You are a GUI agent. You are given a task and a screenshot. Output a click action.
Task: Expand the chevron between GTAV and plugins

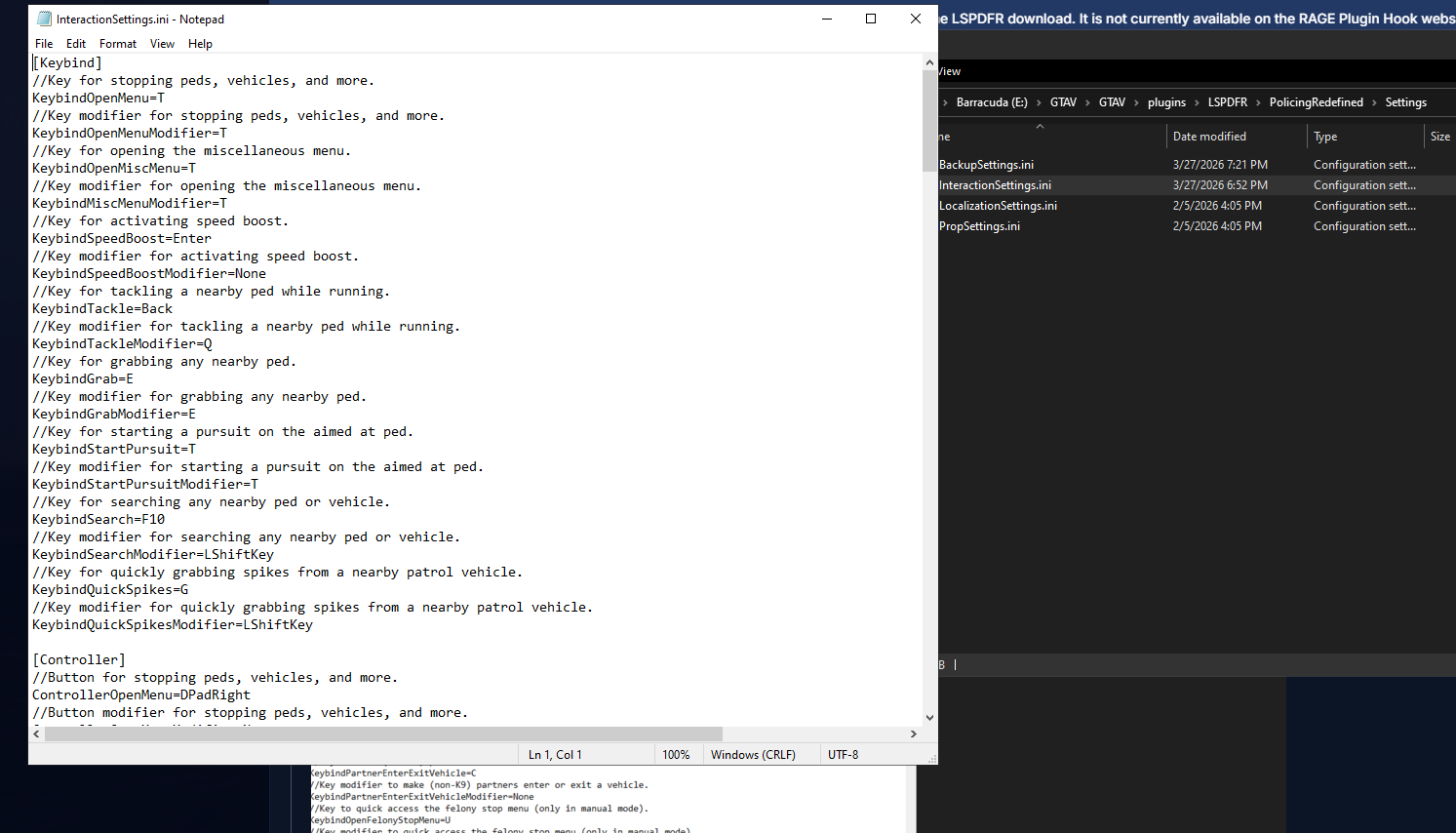coord(1136,102)
